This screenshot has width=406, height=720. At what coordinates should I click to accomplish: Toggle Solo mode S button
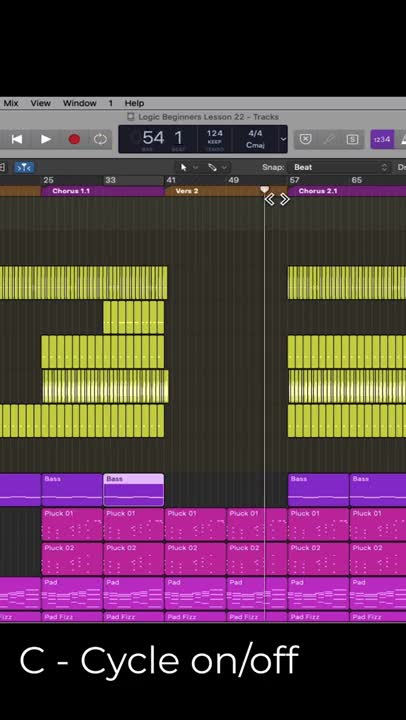click(x=352, y=139)
